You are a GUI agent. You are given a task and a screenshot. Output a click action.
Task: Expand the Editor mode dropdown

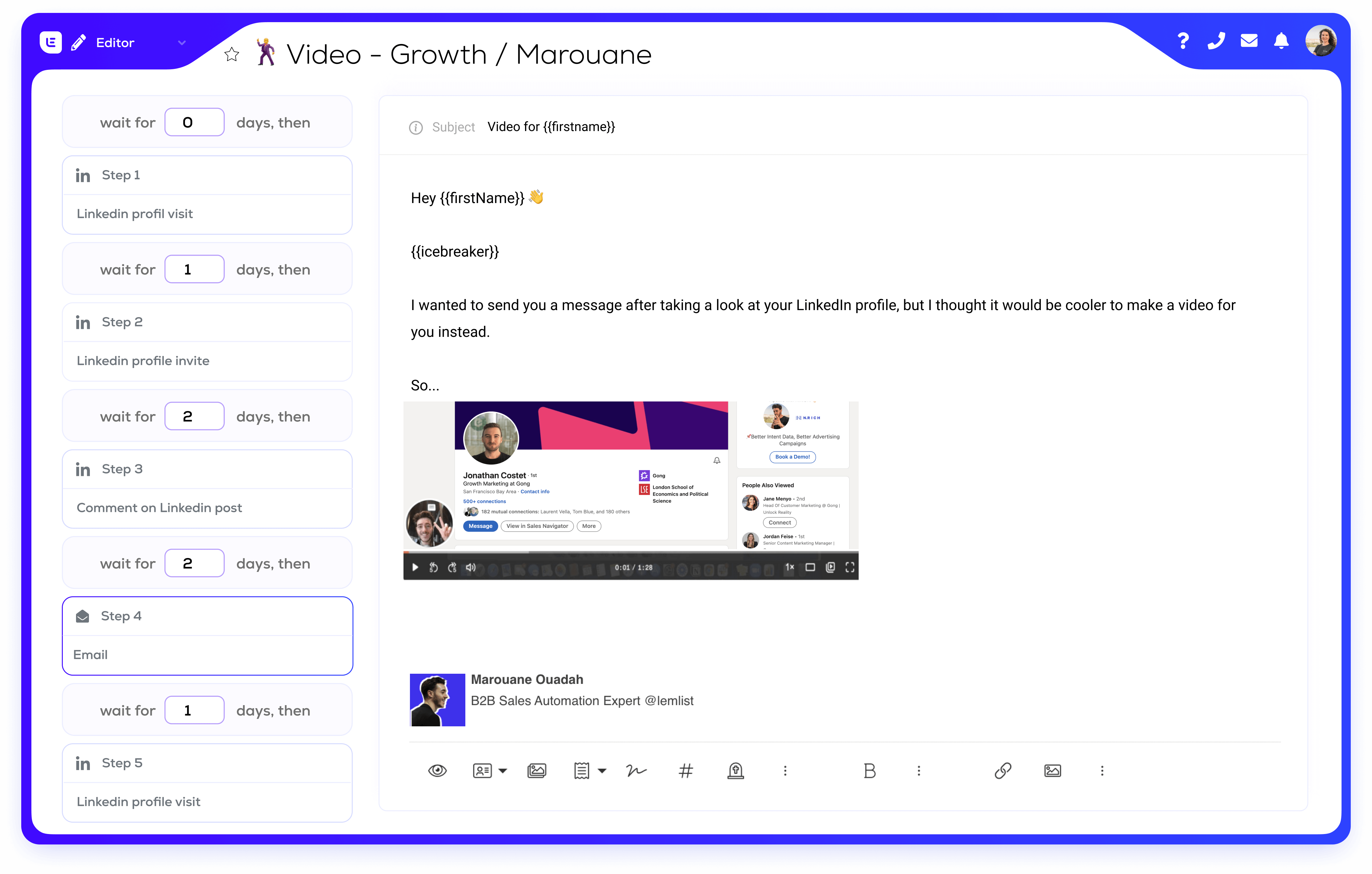[182, 43]
